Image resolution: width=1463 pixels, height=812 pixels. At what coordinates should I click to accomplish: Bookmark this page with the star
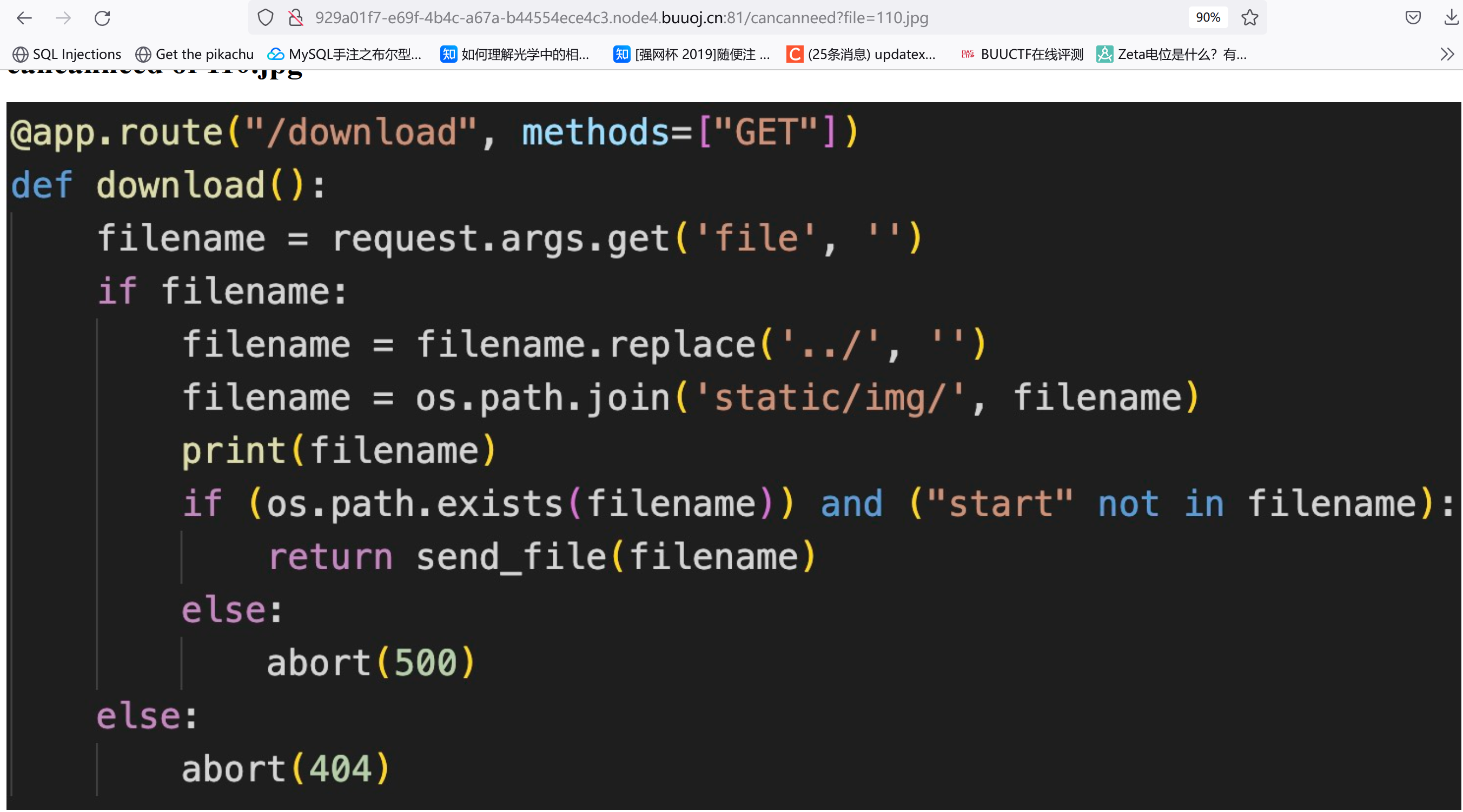tap(1249, 18)
